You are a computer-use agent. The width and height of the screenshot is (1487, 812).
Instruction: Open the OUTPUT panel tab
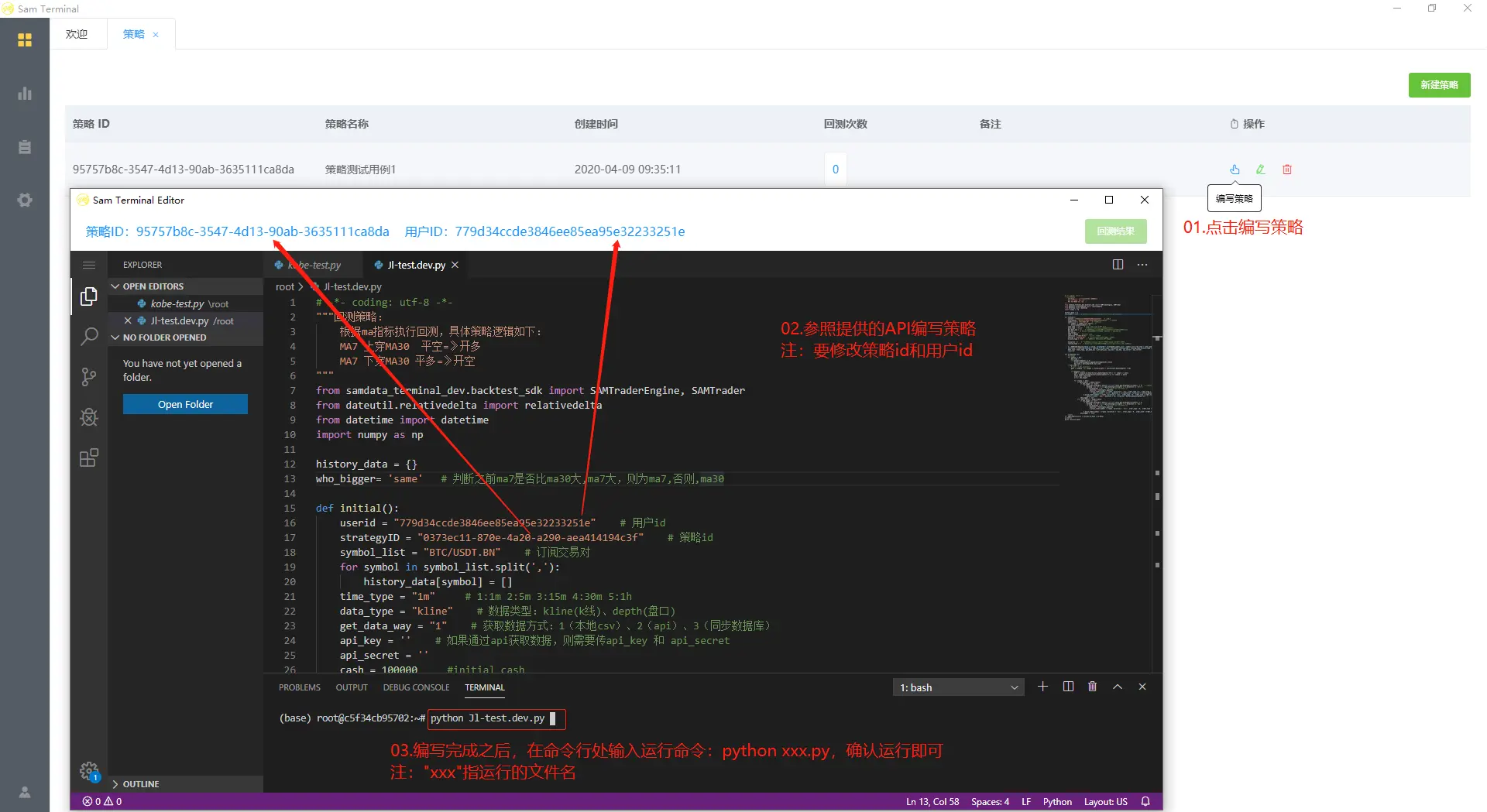pyautogui.click(x=352, y=687)
